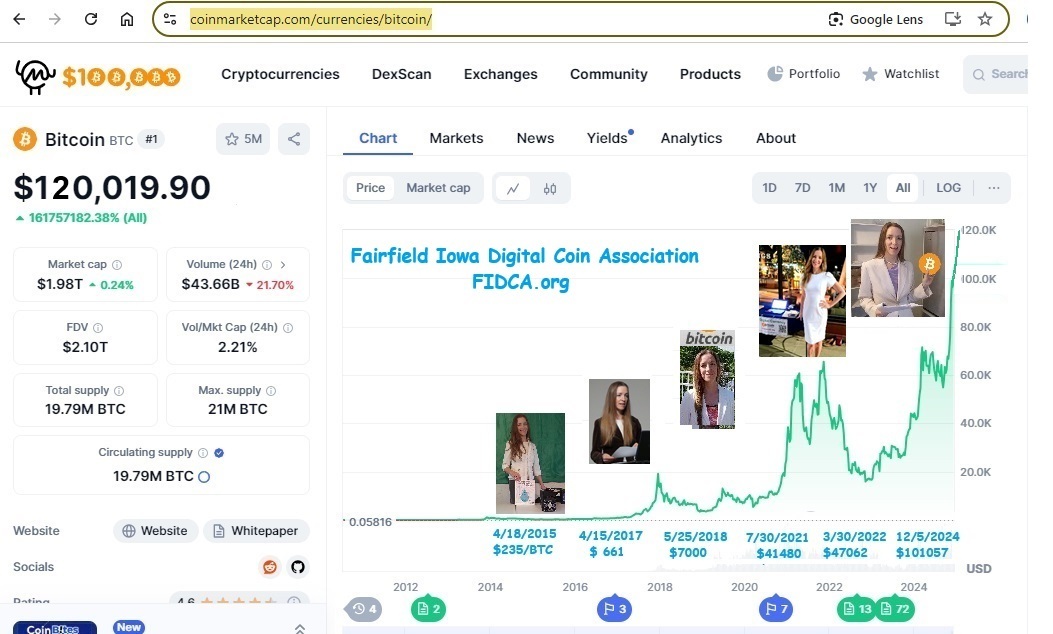Screen dimensions: 1053x634
Task: Open the Bitcoin Website button
Action: [156, 531]
